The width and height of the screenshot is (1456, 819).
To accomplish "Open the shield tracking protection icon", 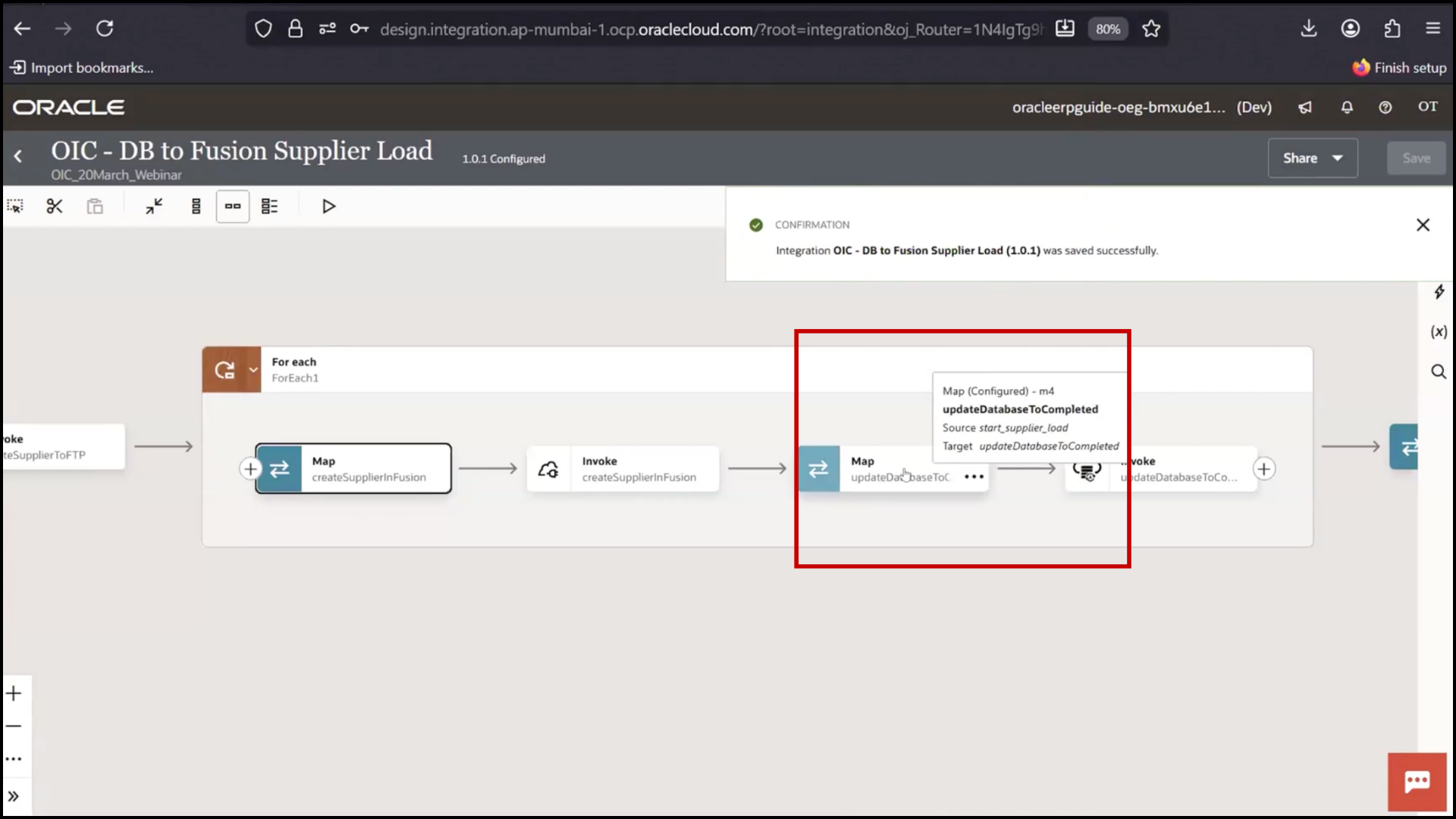I will 263,29.
